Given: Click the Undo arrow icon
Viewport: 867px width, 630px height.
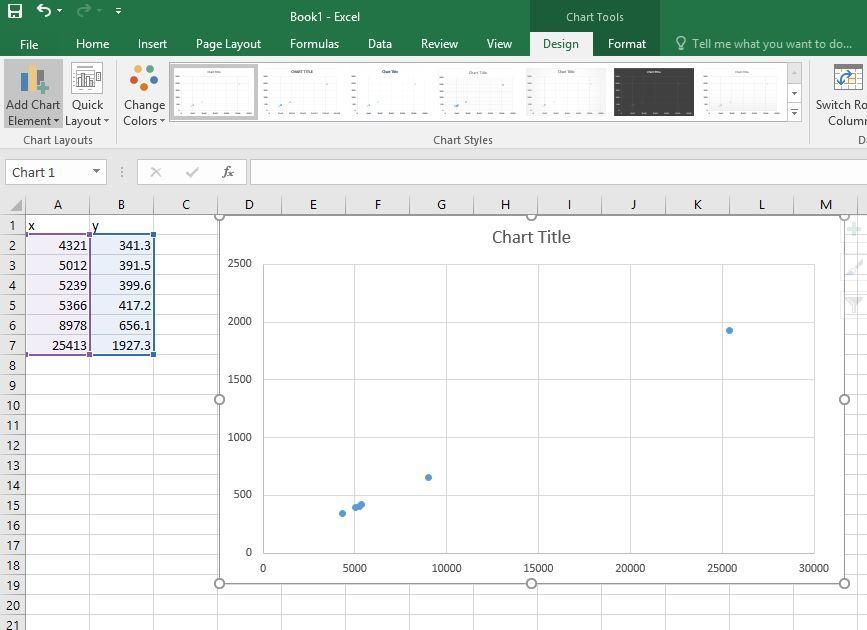Looking at the screenshot, I should point(44,11).
